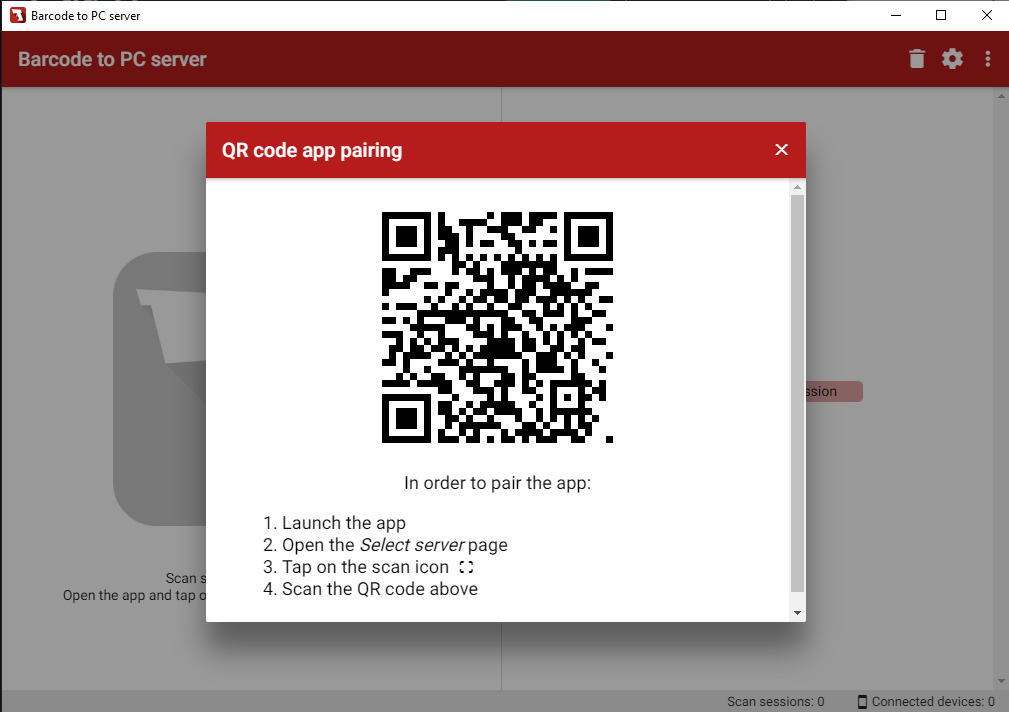Close the QR code app pairing dialog

781,150
